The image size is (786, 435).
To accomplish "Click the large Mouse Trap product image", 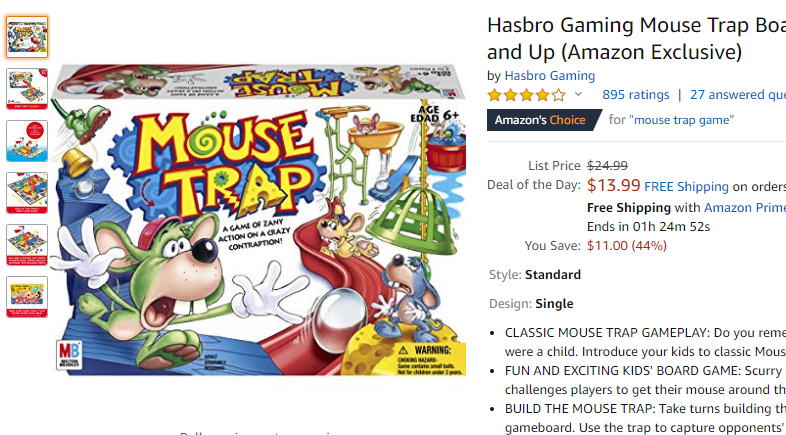I will pos(258,220).
